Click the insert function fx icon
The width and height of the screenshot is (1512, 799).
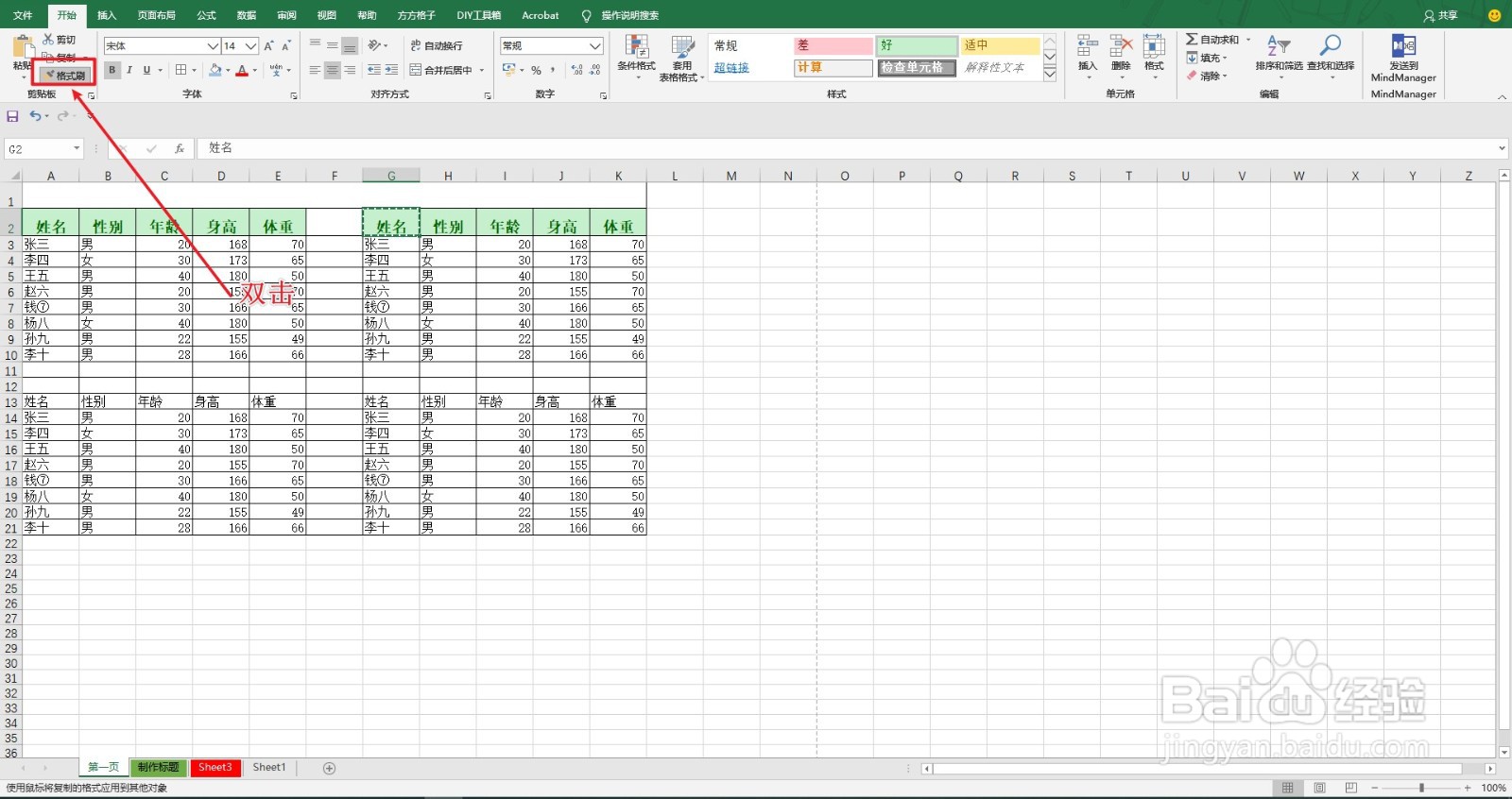[180, 148]
